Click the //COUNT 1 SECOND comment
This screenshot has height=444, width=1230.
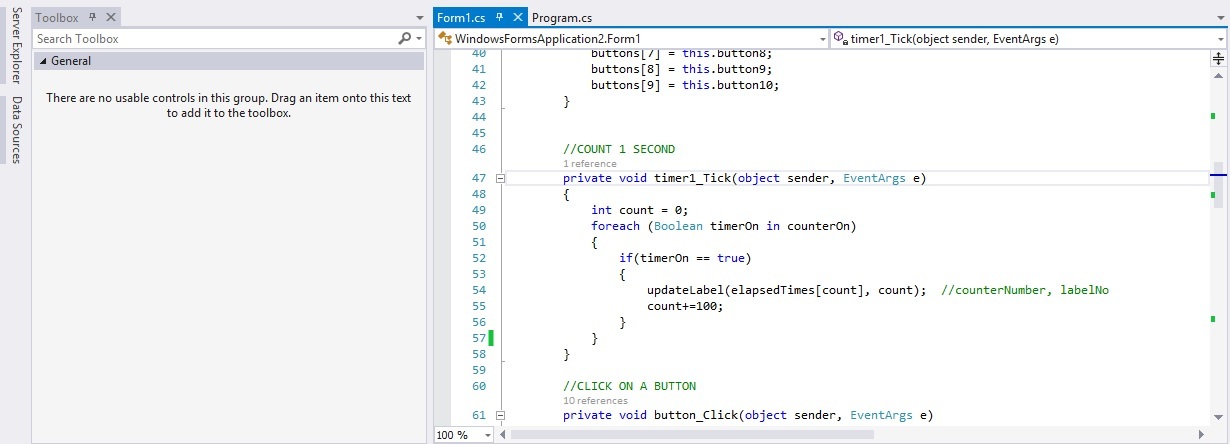(619, 149)
